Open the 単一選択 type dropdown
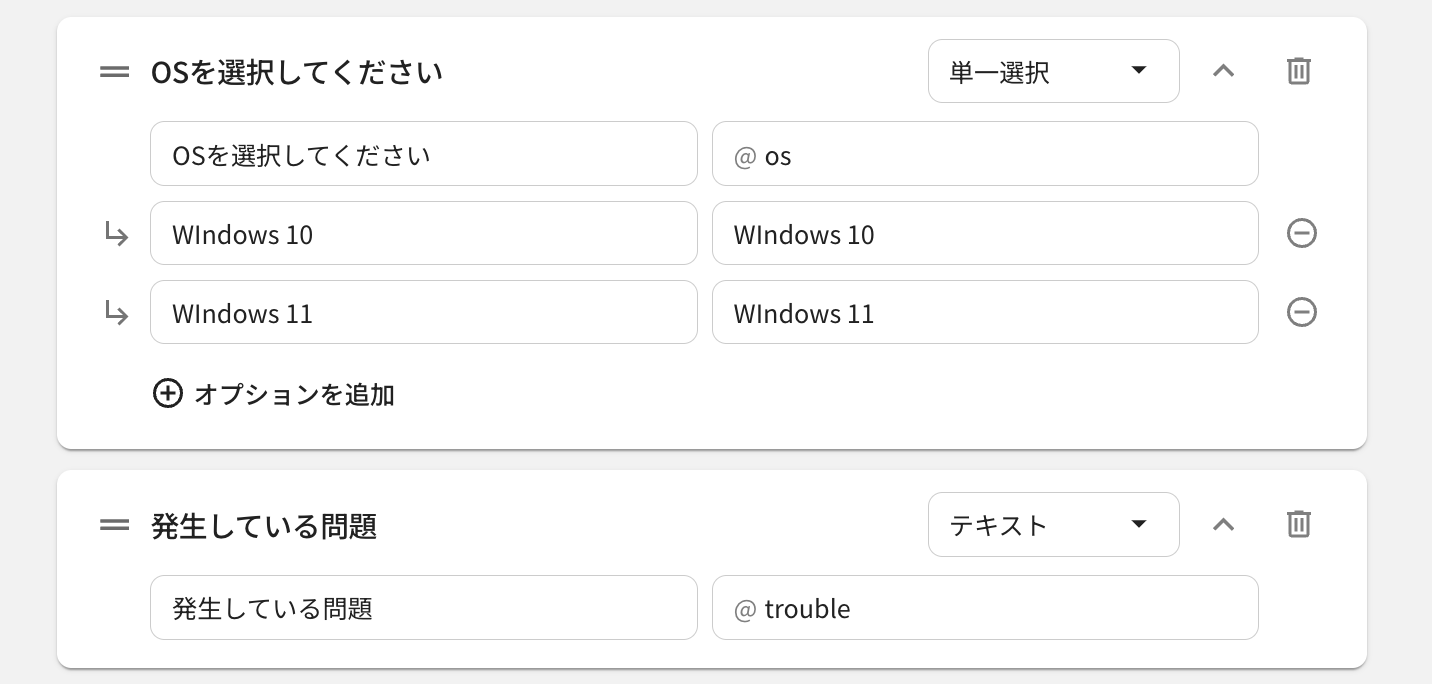 tap(1053, 71)
